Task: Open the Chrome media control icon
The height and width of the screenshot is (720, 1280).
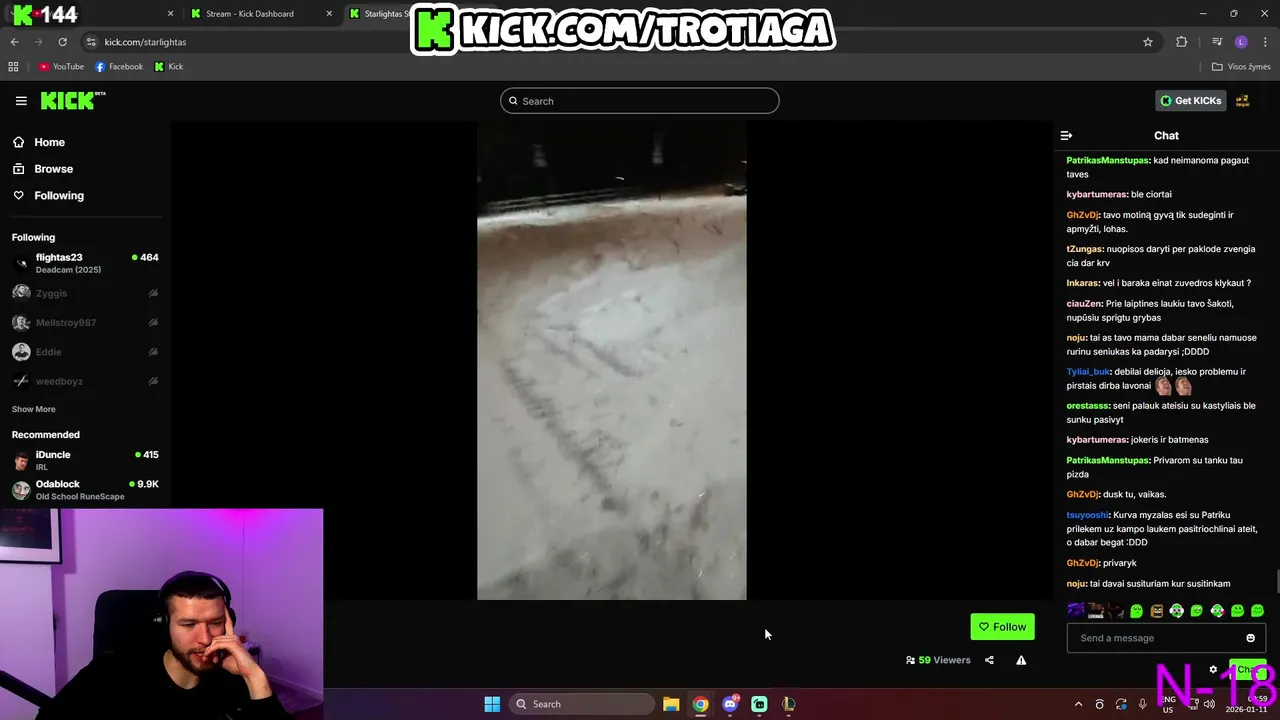Action: (1217, 42)
